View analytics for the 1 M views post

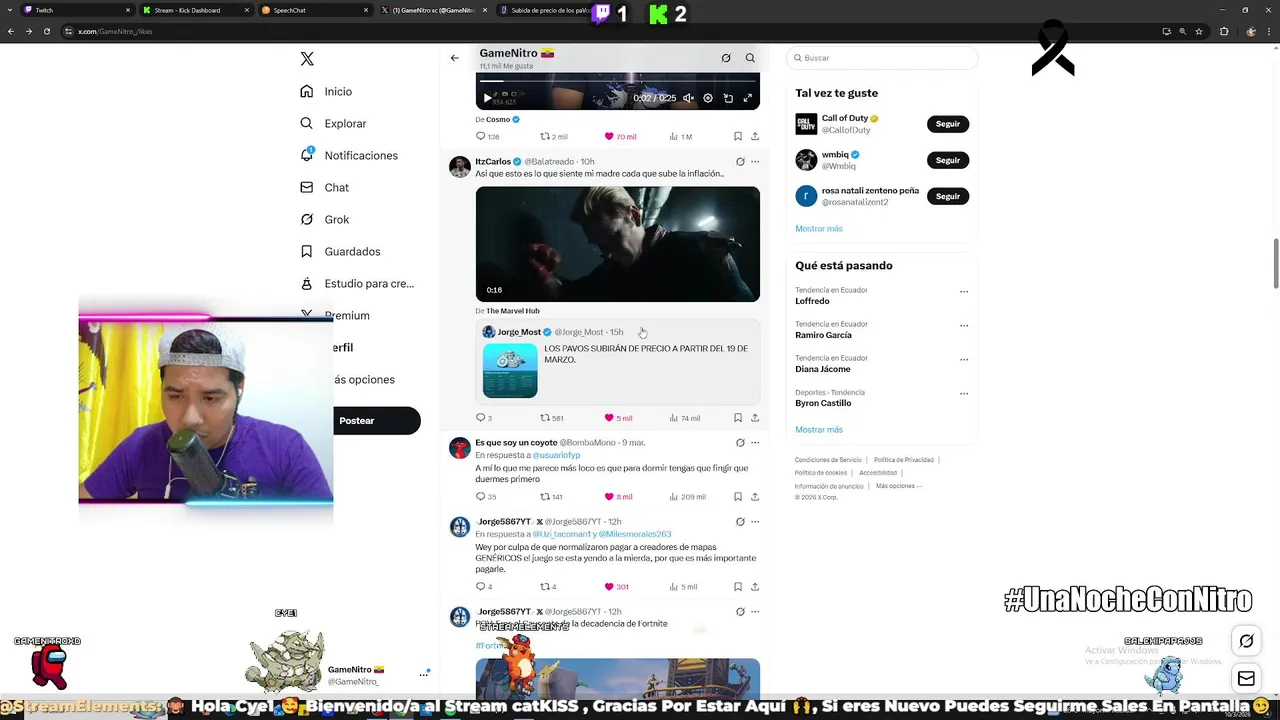click(680, 136)
